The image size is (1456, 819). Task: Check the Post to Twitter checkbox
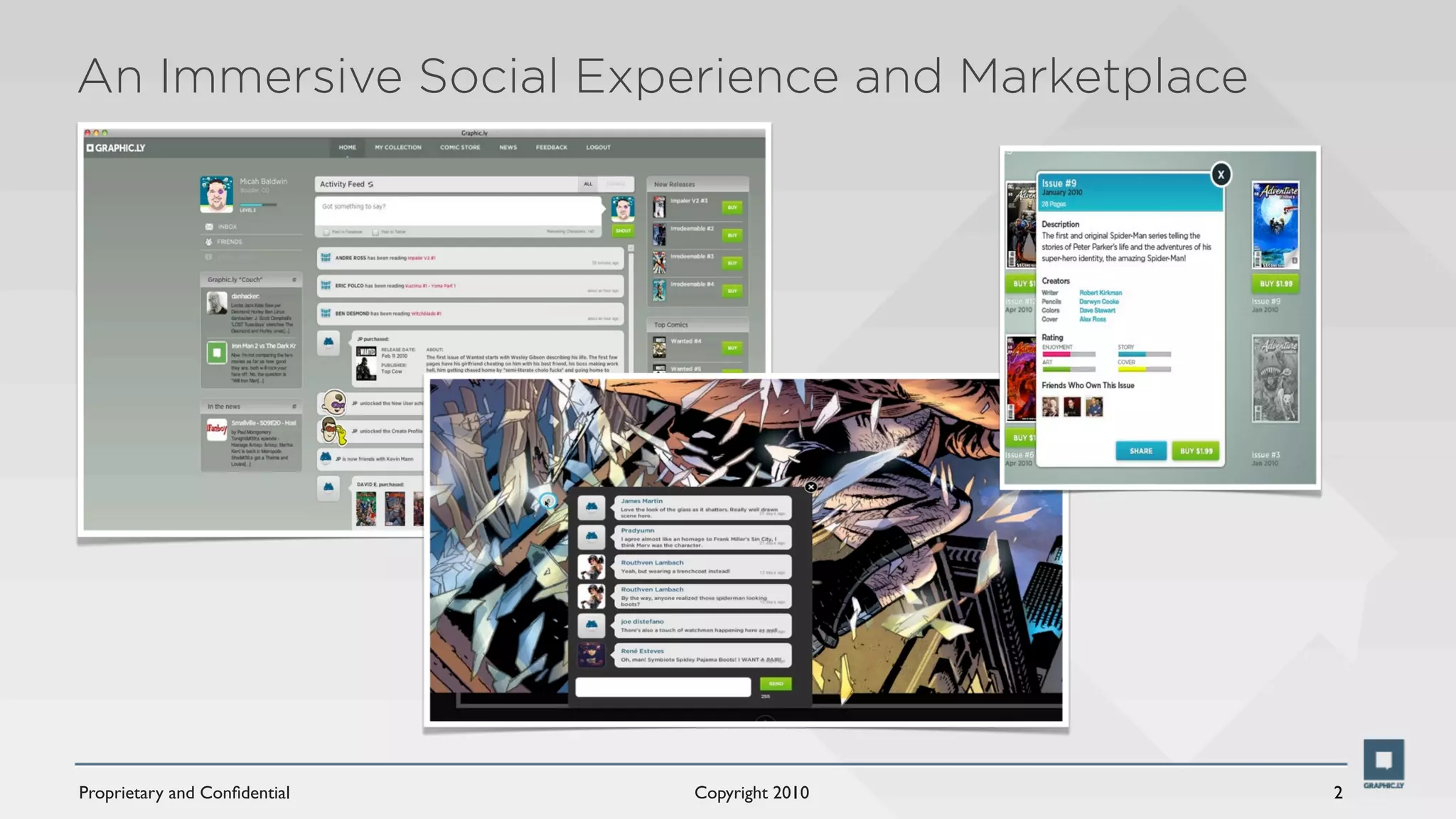coord(375,232)
